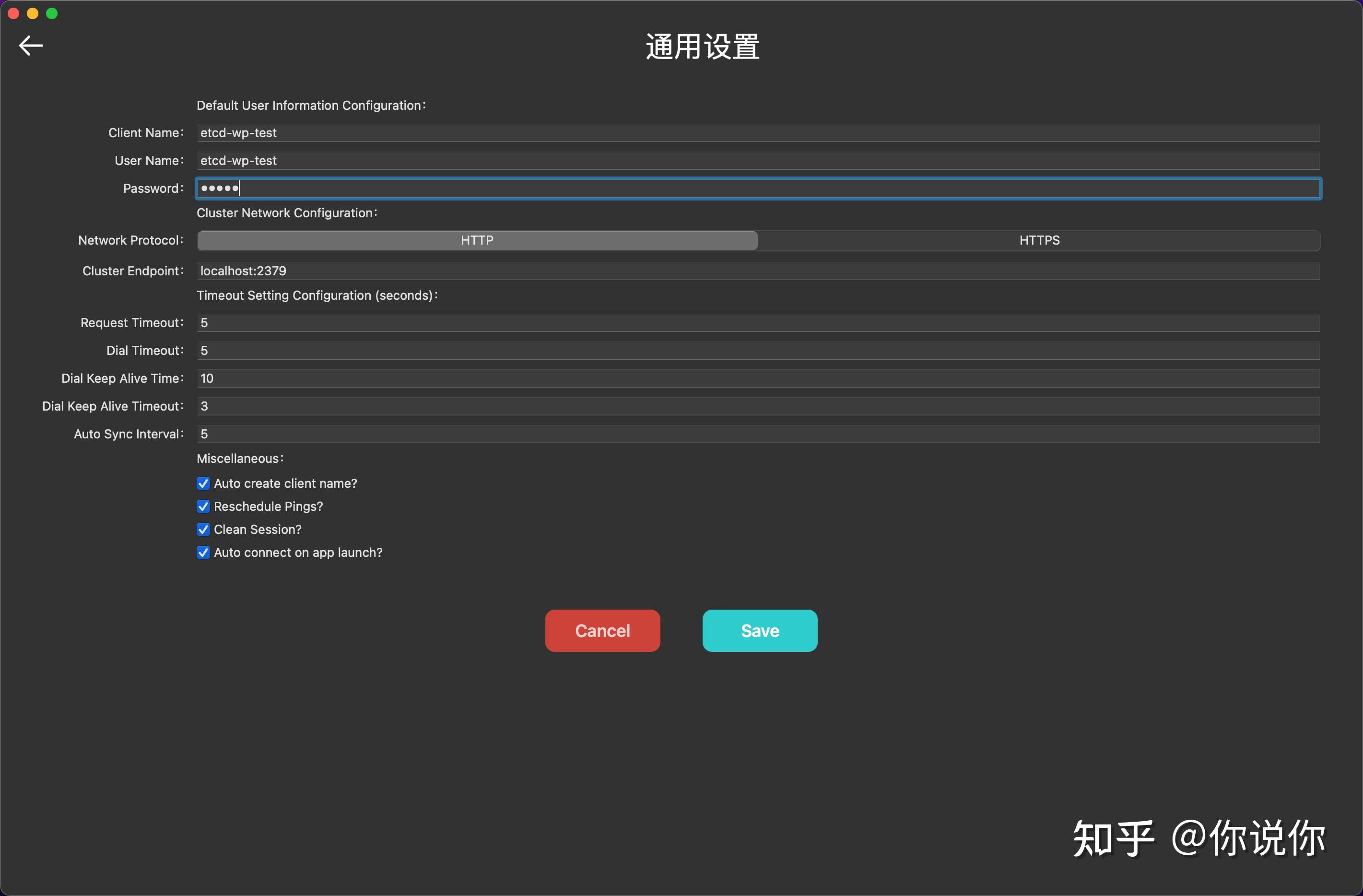Minimize the settings window

[33, 13]
